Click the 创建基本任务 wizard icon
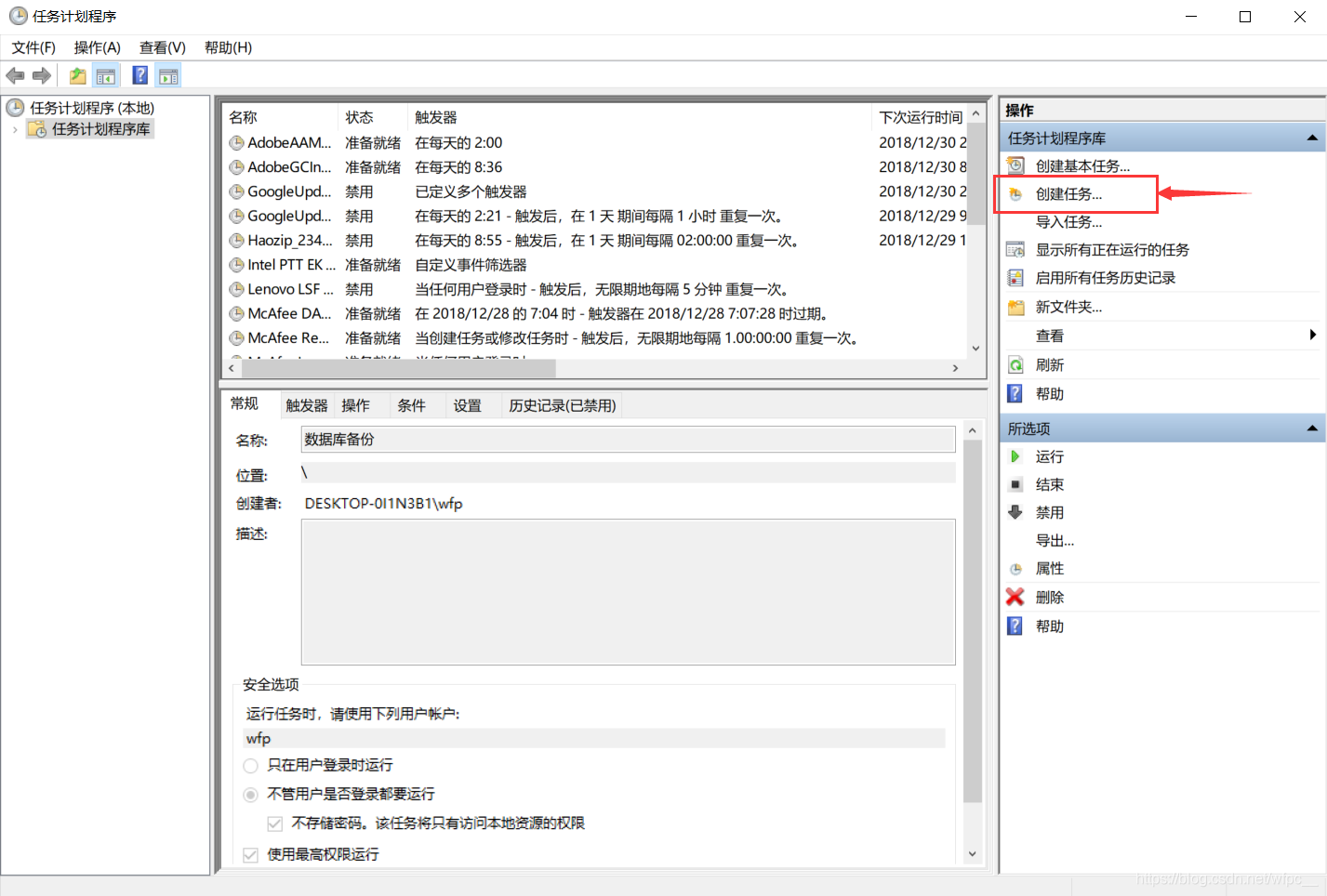This screenshot has width=1327, height=896. (1016, 165)
